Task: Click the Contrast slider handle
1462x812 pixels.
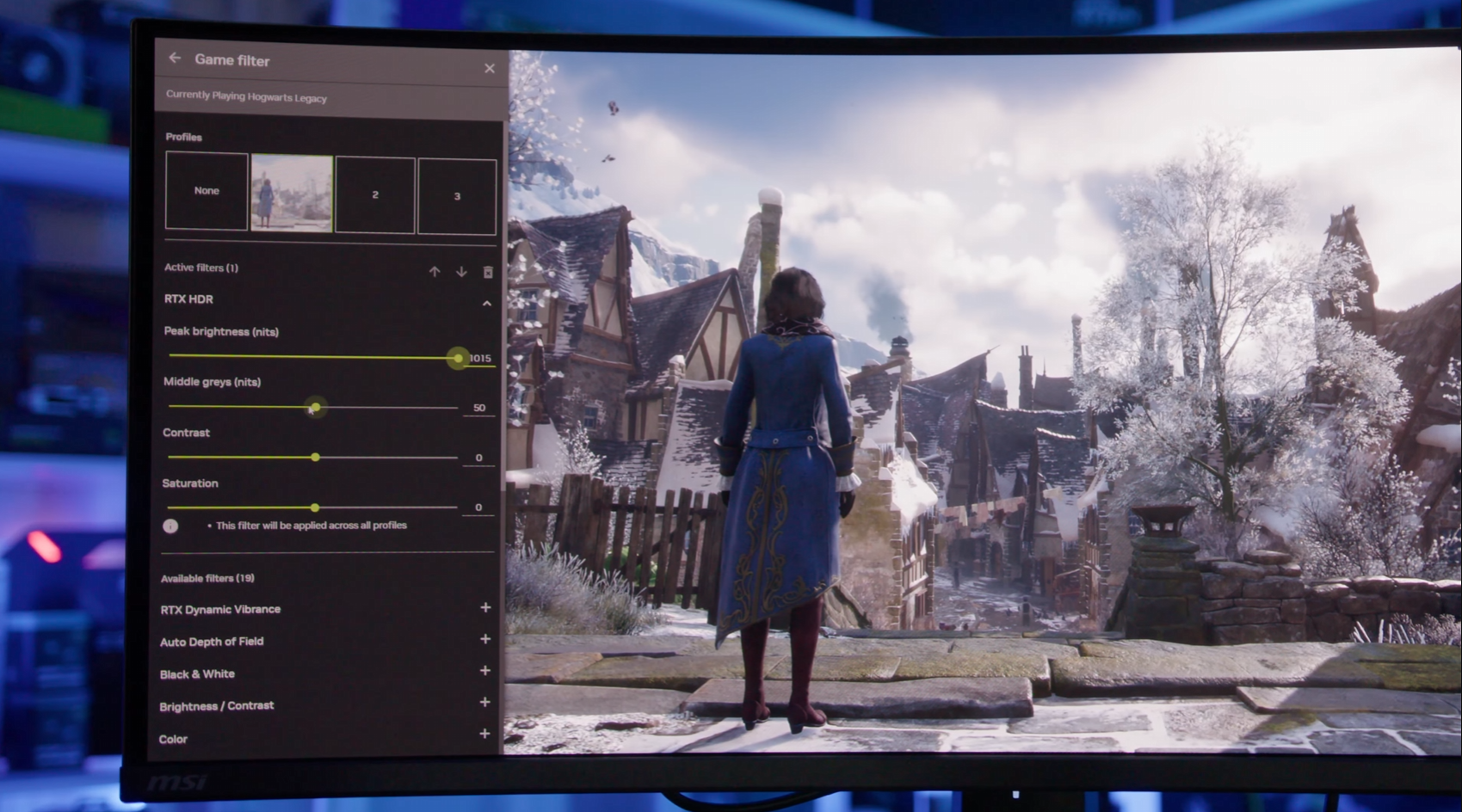Action: click(x=315, y=457)
